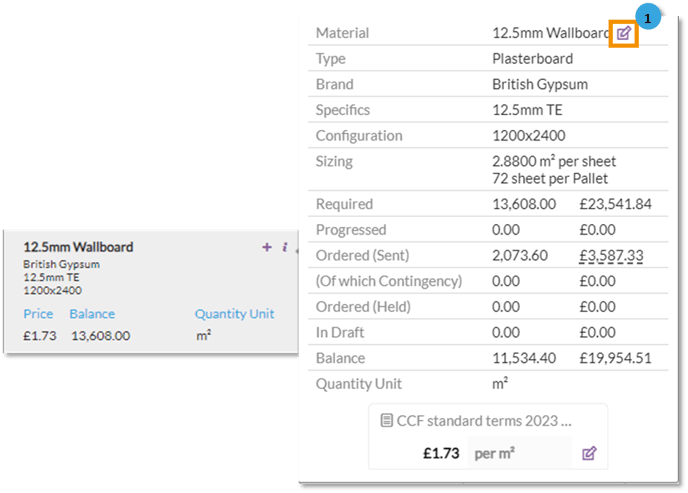Screen dimensions: 688x493
Task: Click the Quantity Unit header on card
Action: point(234,314)
